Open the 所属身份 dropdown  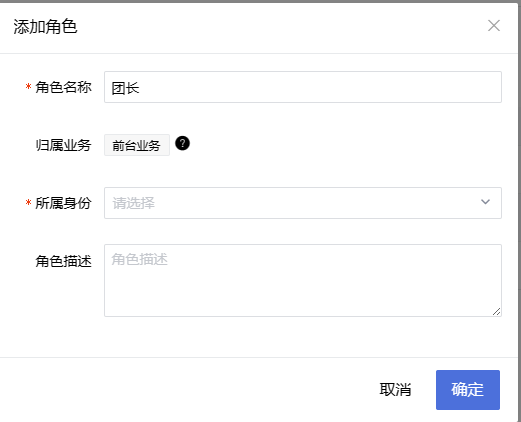303,203
